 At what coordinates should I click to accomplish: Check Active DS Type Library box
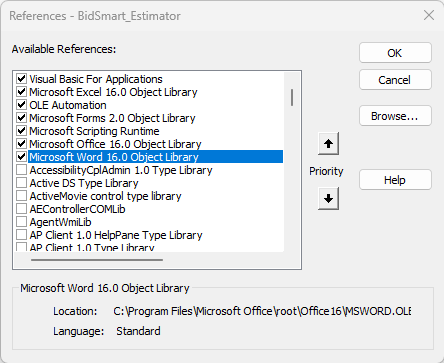(x=22, y=183)
